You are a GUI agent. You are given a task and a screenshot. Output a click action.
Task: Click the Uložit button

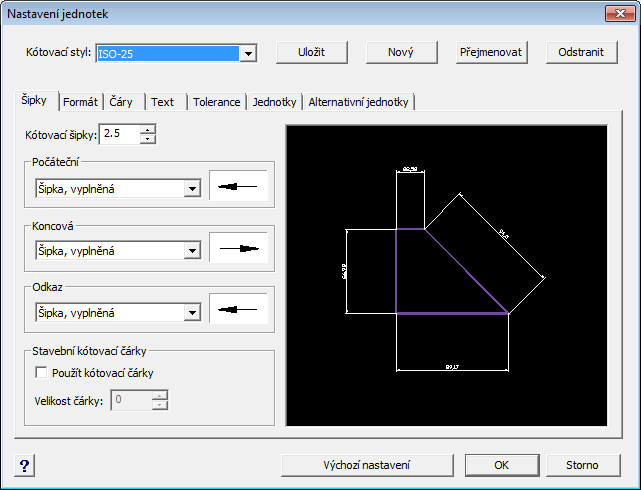312,52
